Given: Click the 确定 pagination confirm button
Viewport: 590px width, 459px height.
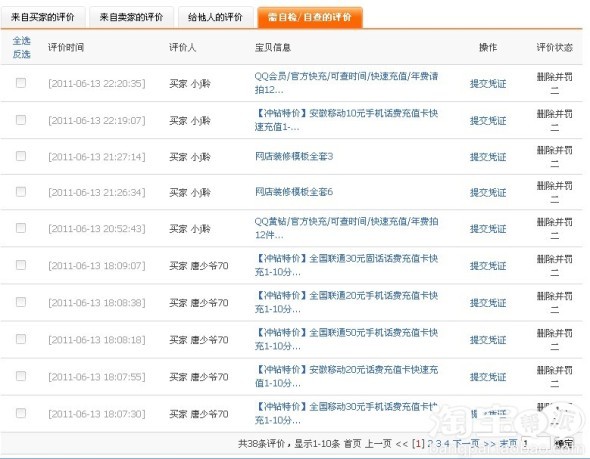Looking at the screenshot, I should [x=564, y=444].
